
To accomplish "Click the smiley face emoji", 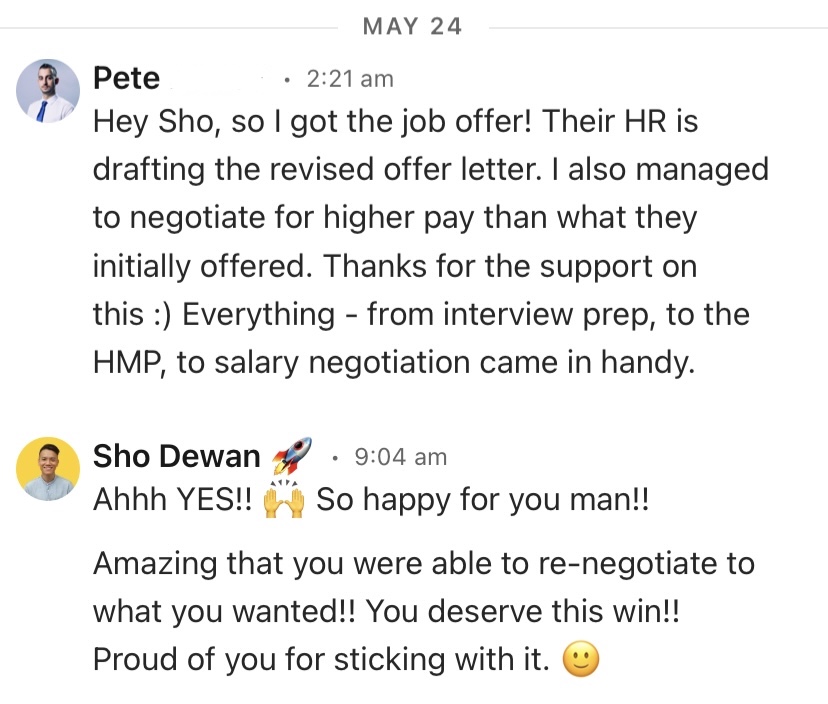I will pyautogui.click(x=581, y=660).
